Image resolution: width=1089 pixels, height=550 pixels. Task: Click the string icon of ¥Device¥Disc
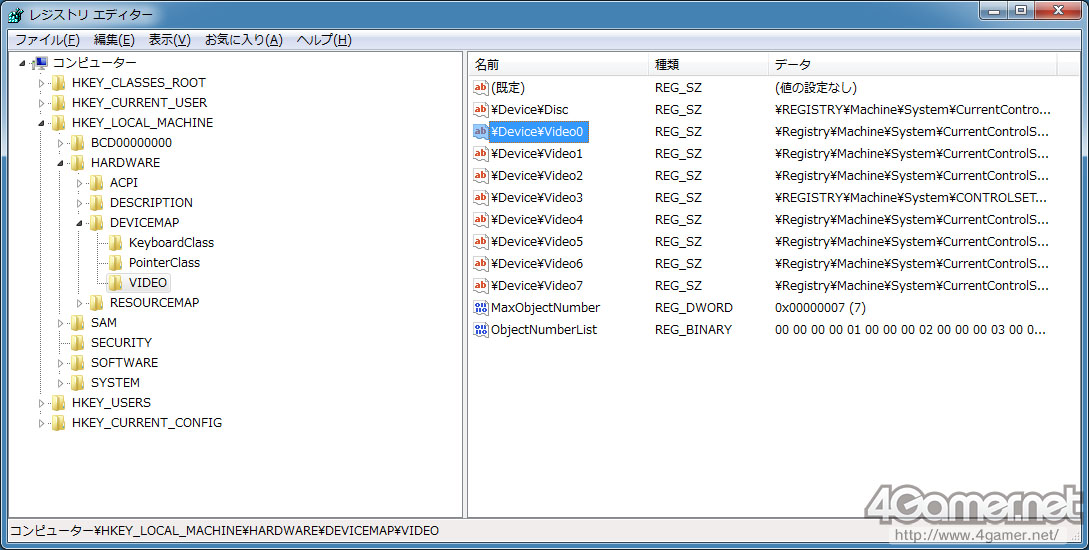tap(481, 110)
